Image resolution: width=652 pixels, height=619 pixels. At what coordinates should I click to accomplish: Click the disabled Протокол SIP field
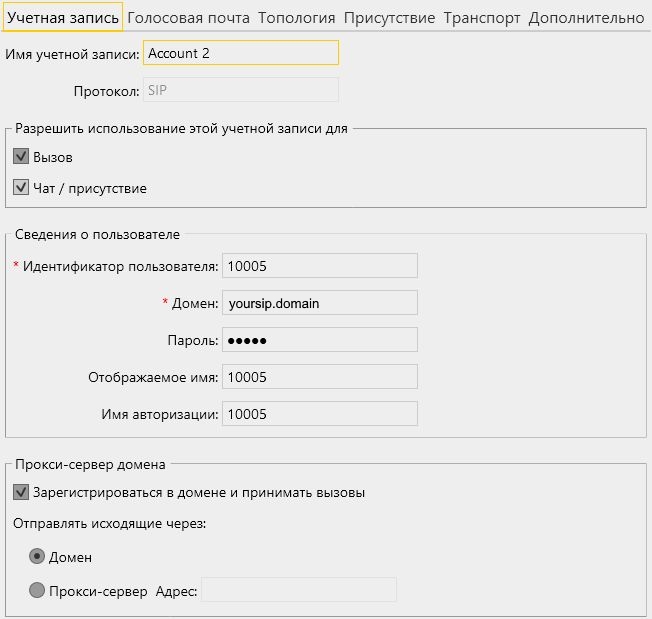[x=241, y=90]
